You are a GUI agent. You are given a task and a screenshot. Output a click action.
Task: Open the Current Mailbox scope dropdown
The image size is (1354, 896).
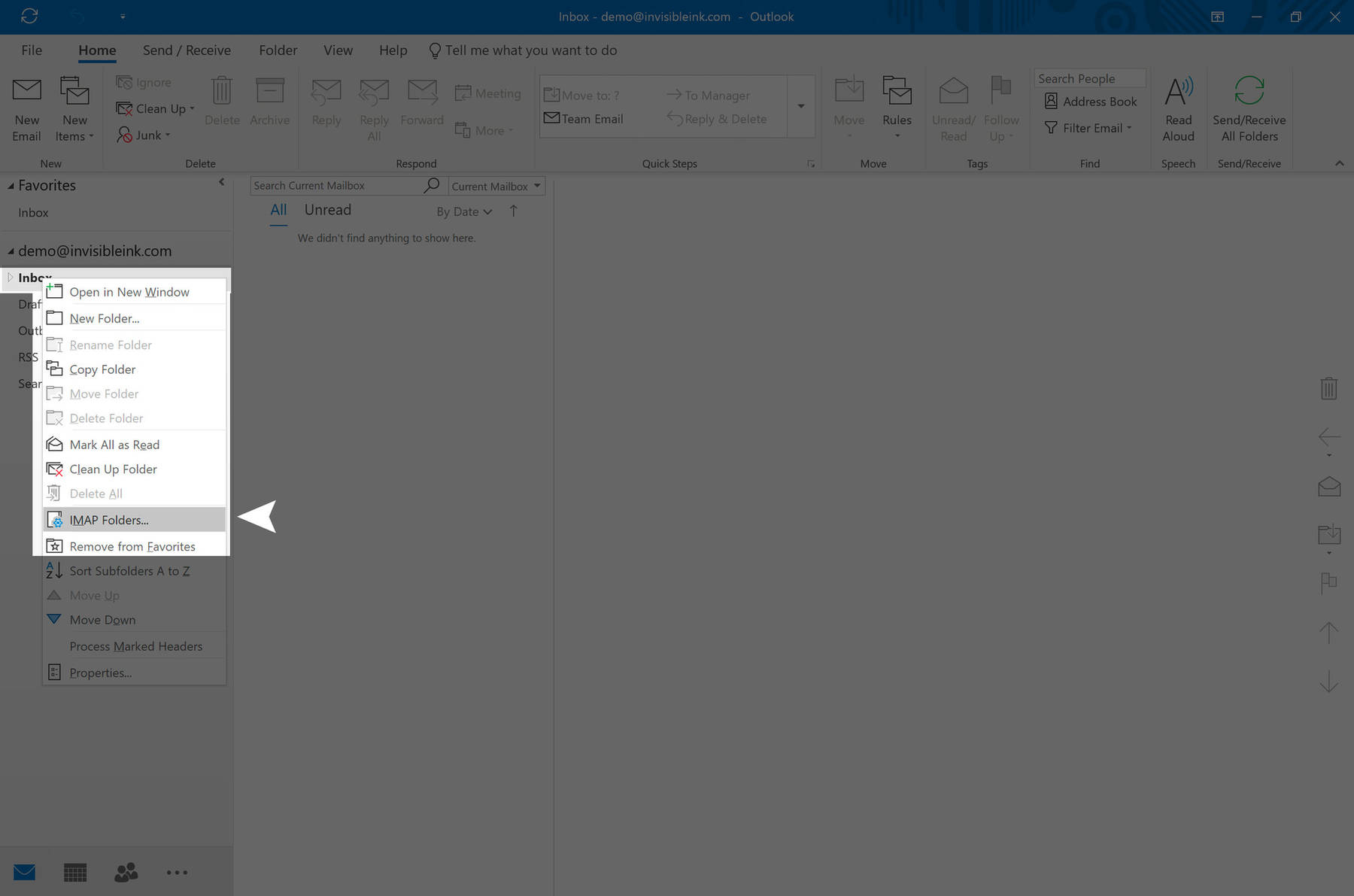tap(496, 186)
